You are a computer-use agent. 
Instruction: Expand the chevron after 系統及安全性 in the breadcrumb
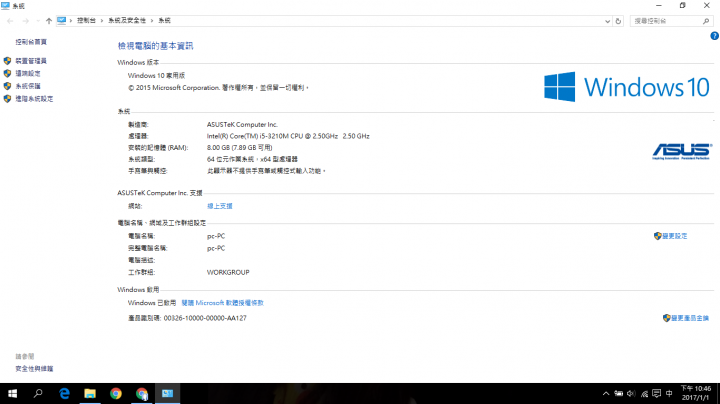(x=152, y=21)
